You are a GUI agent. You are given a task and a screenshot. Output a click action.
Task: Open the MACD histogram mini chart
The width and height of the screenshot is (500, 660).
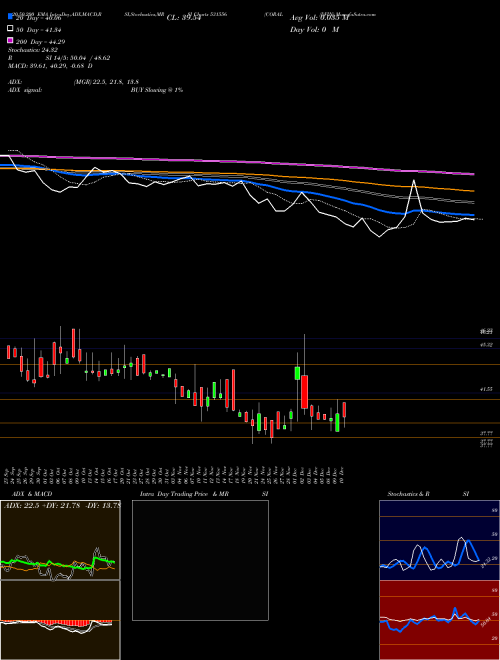click(60, 620)
